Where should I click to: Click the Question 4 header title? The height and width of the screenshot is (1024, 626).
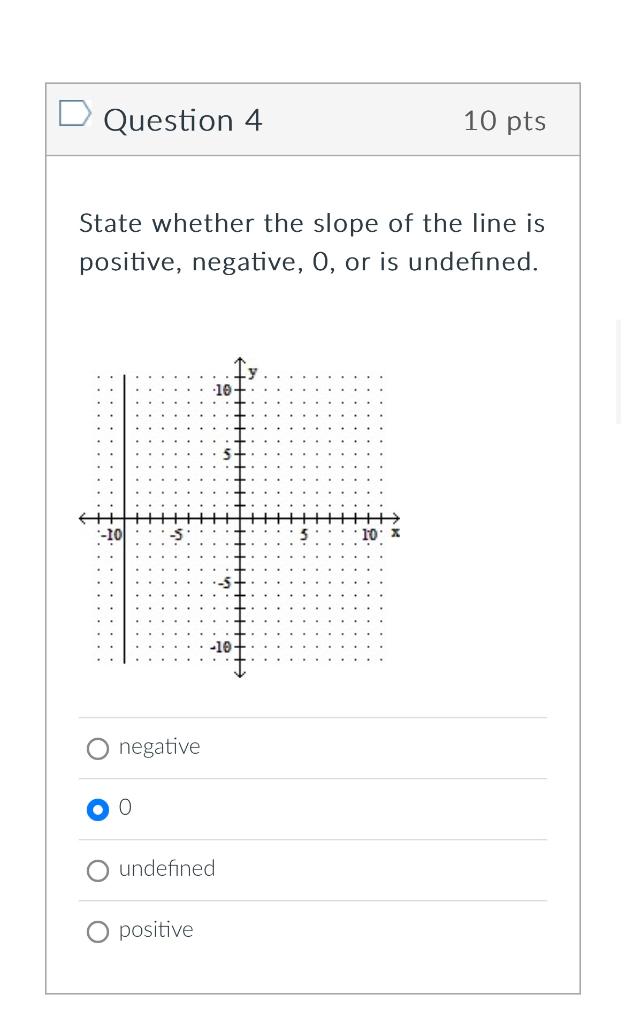click(x=183, y=120)
